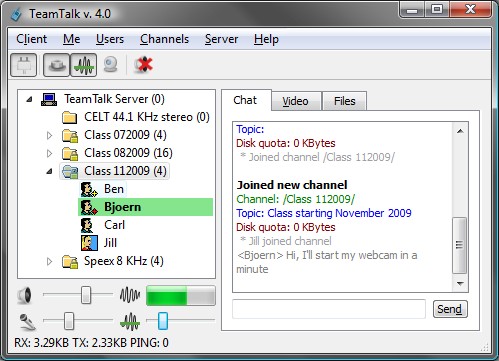
Task: Click locked folder icon of Speex 8 KHz
Action: (x=70, y=262)
